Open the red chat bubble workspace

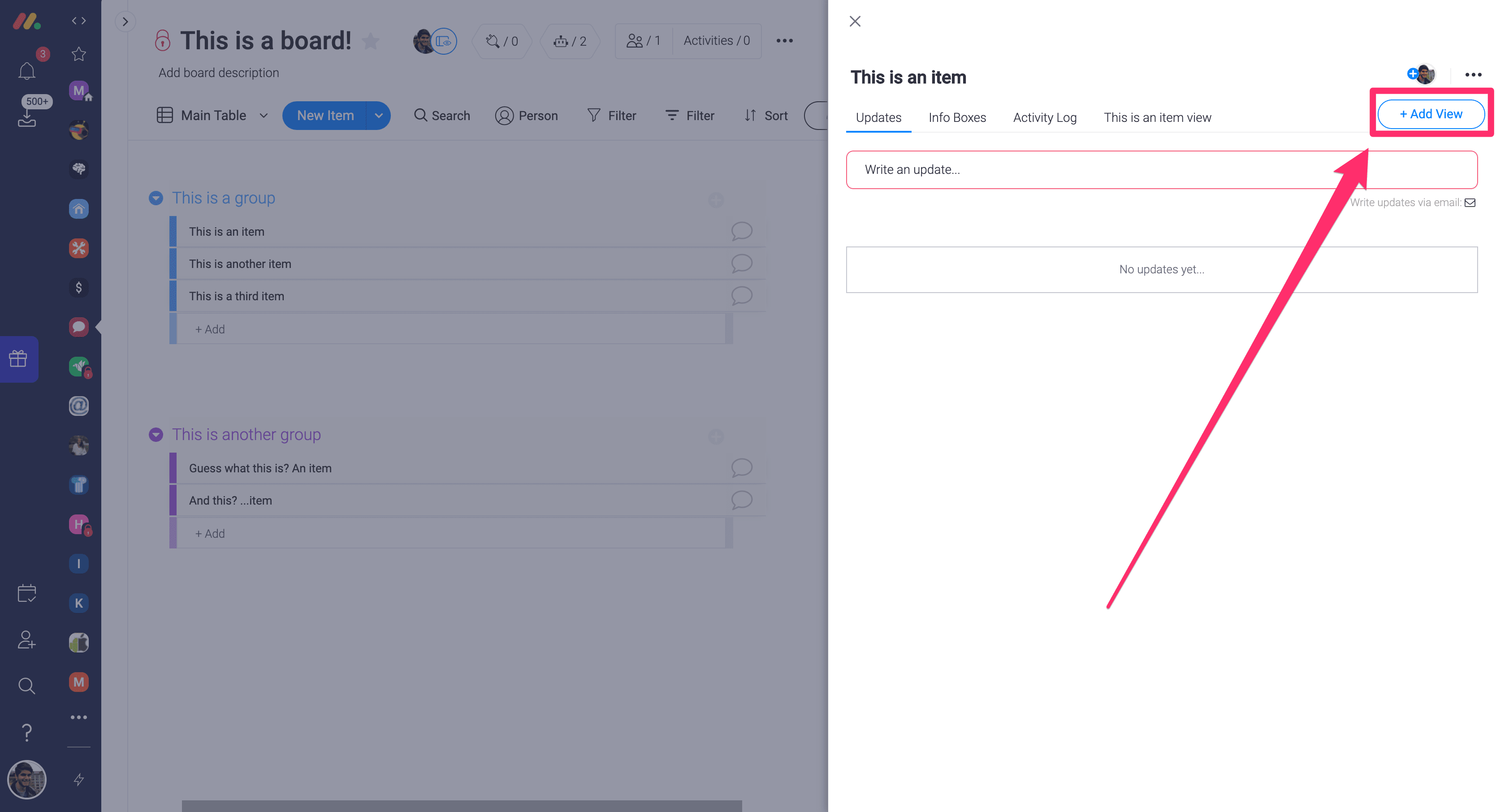point(79,327)
